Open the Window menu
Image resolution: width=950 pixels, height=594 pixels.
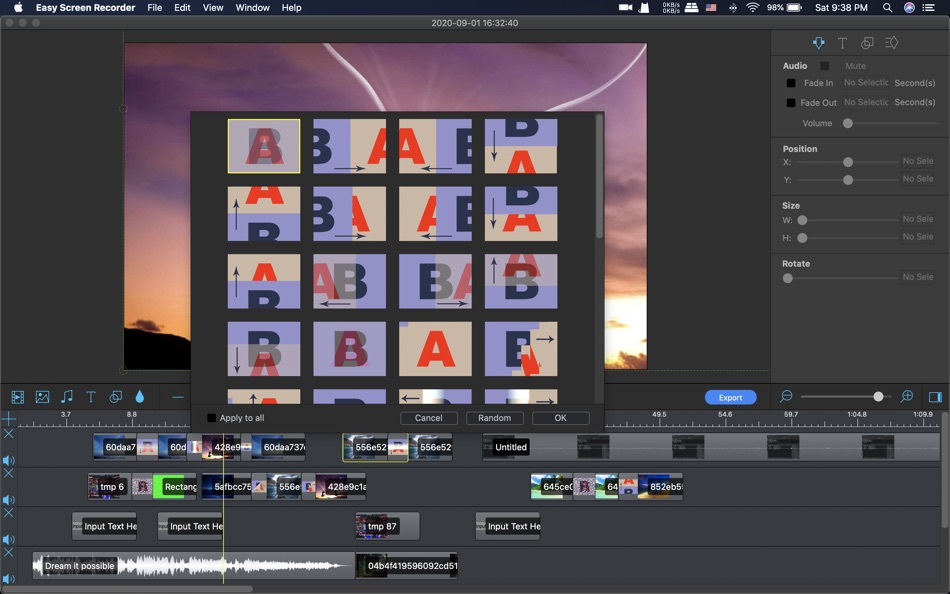click(x=252, y=8)
